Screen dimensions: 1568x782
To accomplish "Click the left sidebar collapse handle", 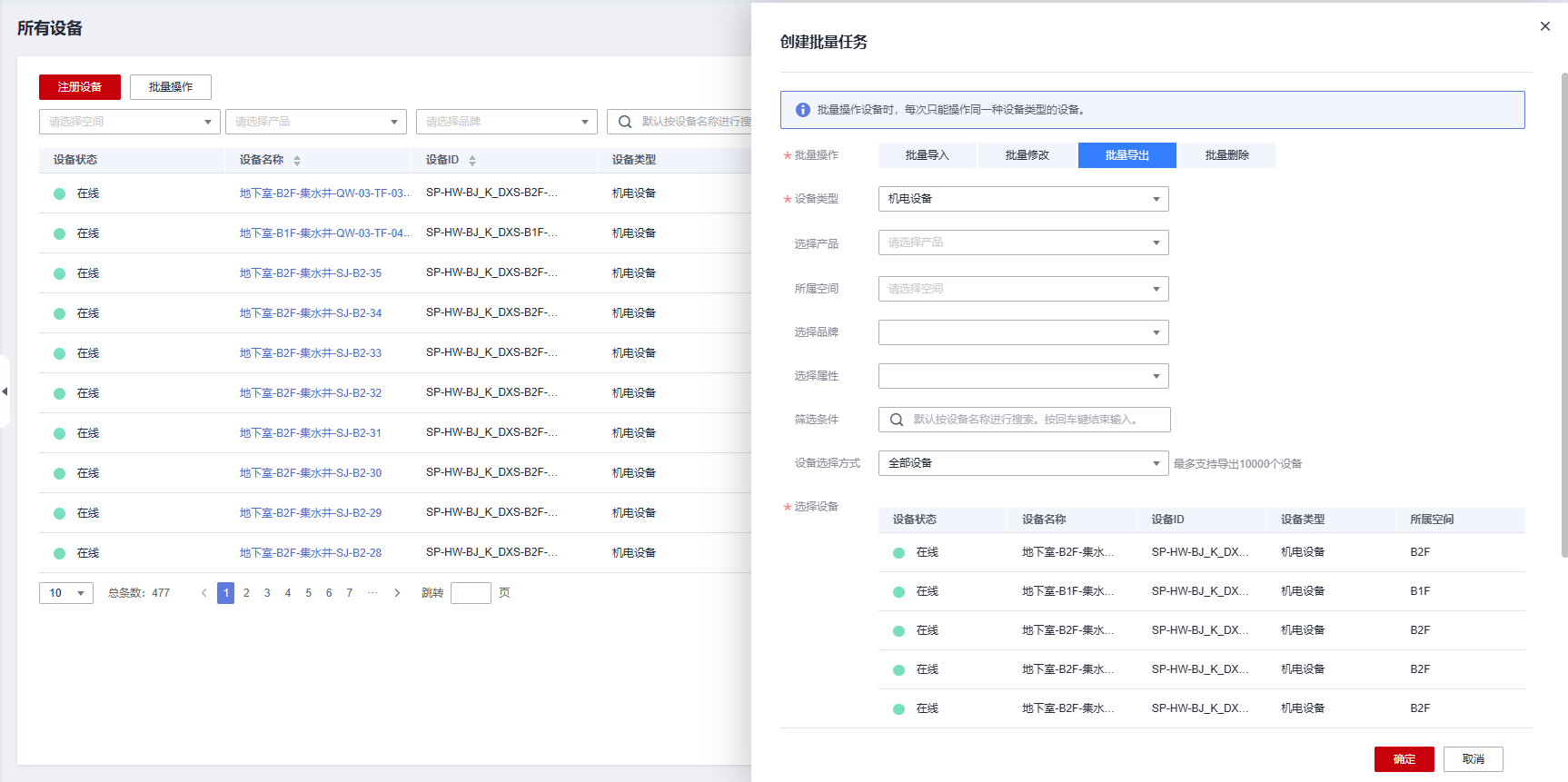I will point(5,391).
